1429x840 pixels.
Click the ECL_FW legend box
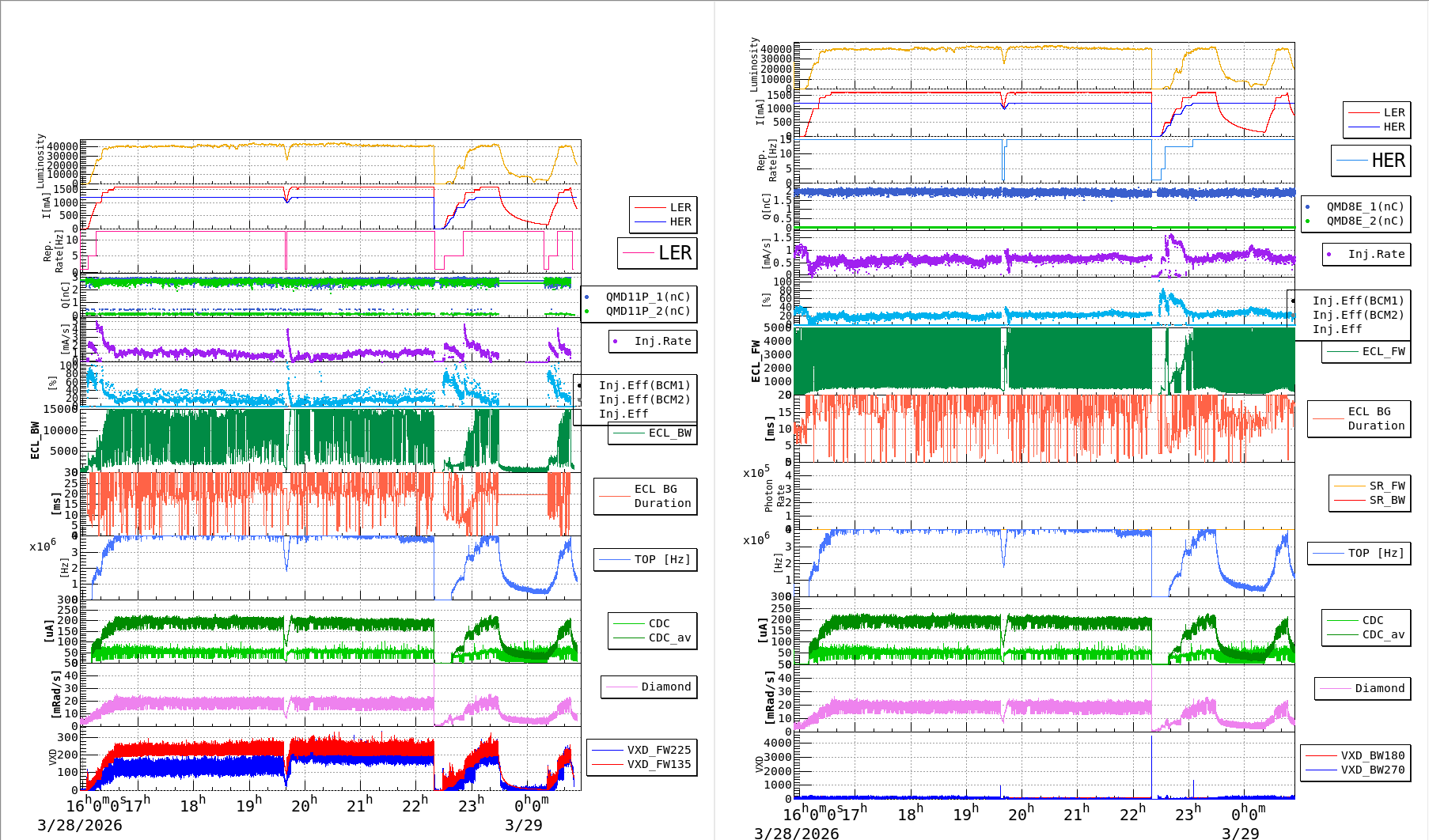click(x=1366, y=351)
